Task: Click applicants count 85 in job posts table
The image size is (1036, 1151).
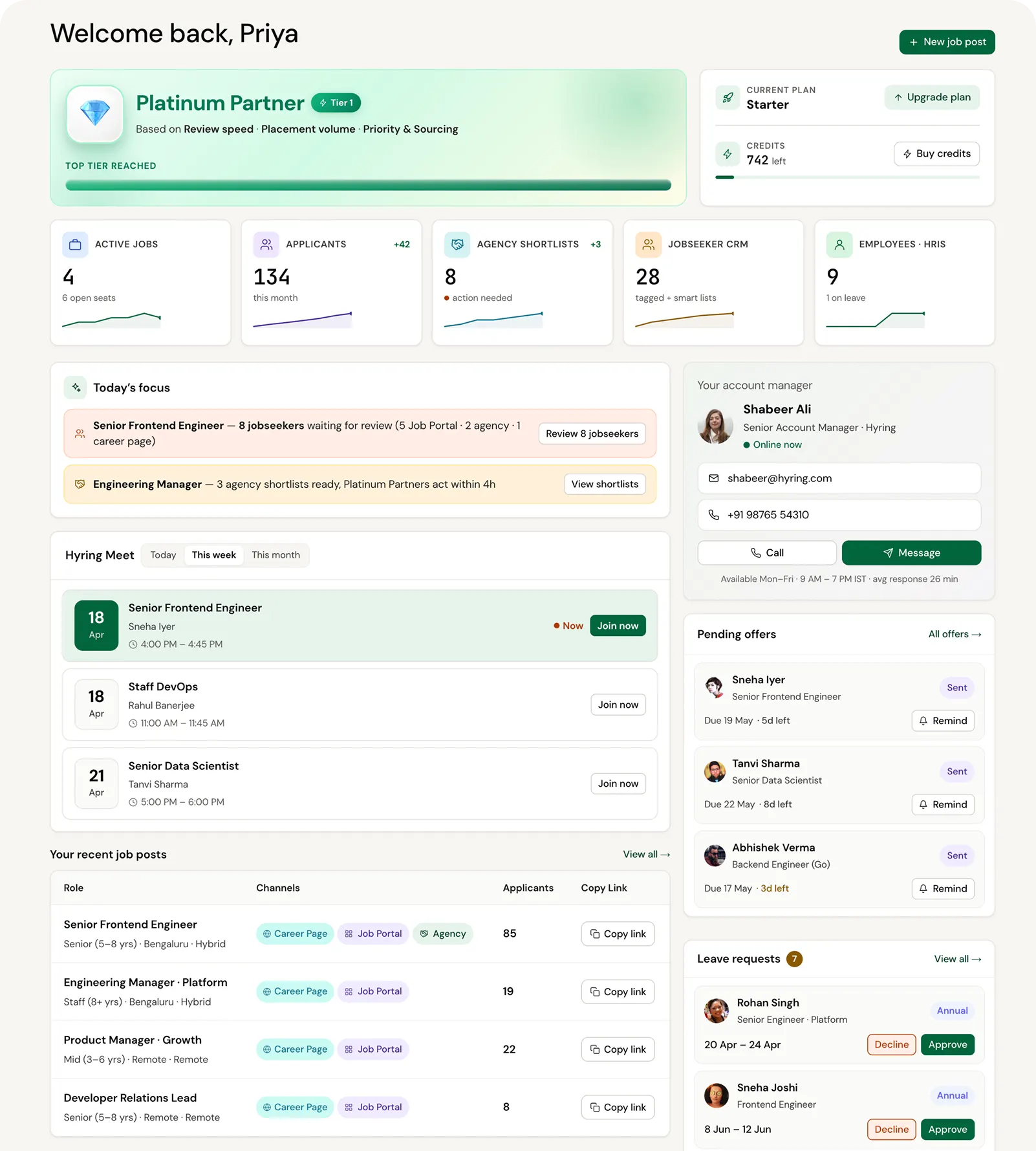Action: pos(510,934)
